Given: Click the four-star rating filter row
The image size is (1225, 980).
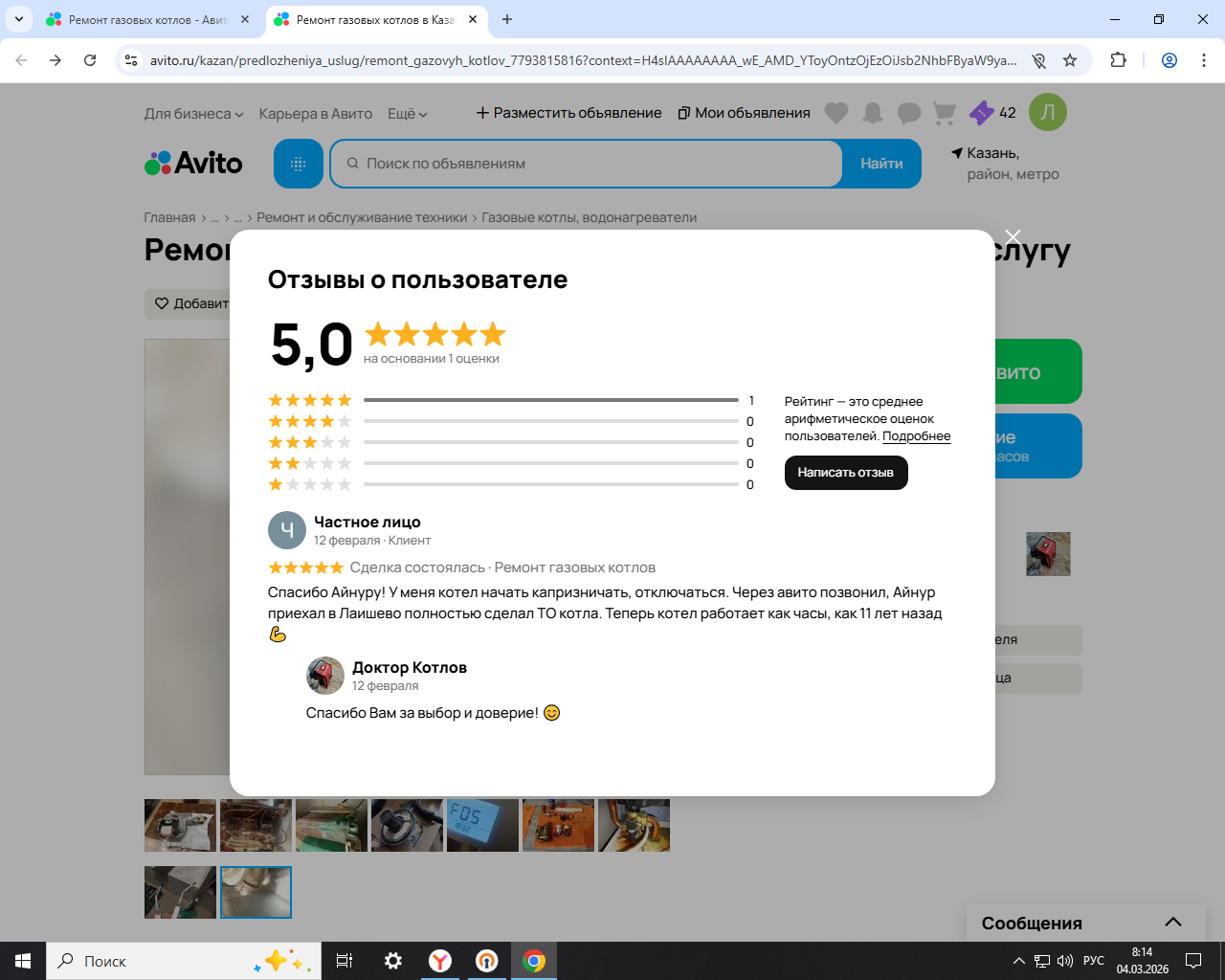Looking at the screenshot, I should pos(511,421).
